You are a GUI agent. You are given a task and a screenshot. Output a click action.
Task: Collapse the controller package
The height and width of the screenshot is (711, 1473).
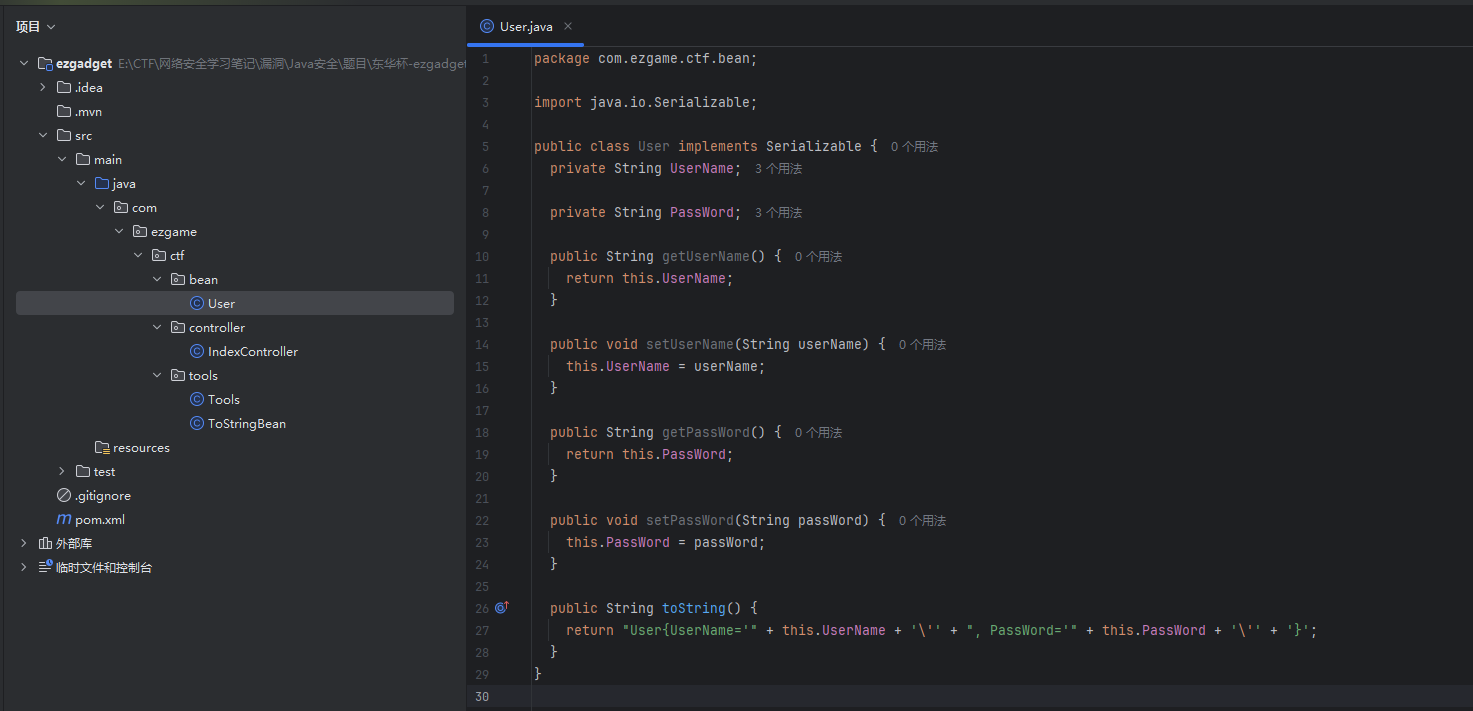coord(157,328)
